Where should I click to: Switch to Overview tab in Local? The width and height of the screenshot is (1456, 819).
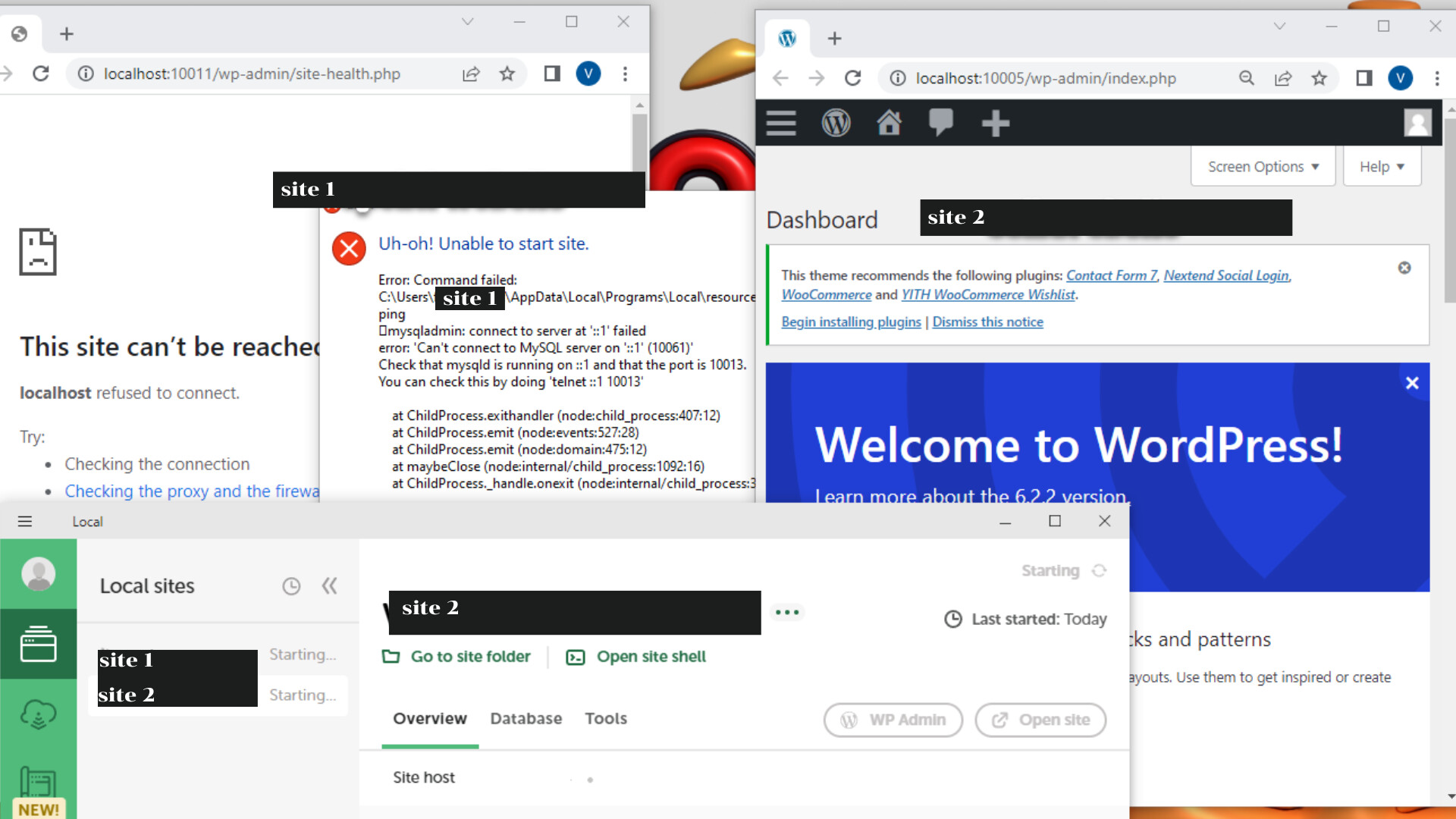pos(430,719)
